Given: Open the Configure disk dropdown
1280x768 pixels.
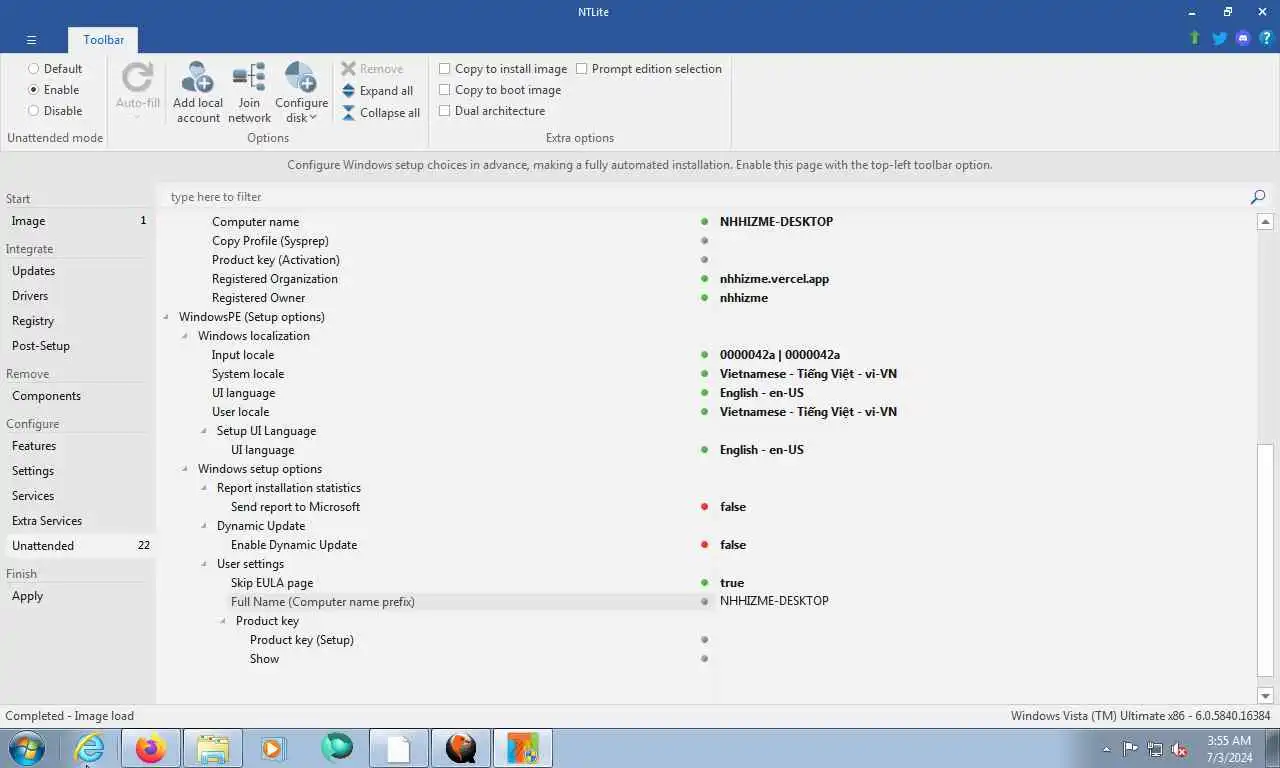Looking at the screenshot, I should click(301, 92).
